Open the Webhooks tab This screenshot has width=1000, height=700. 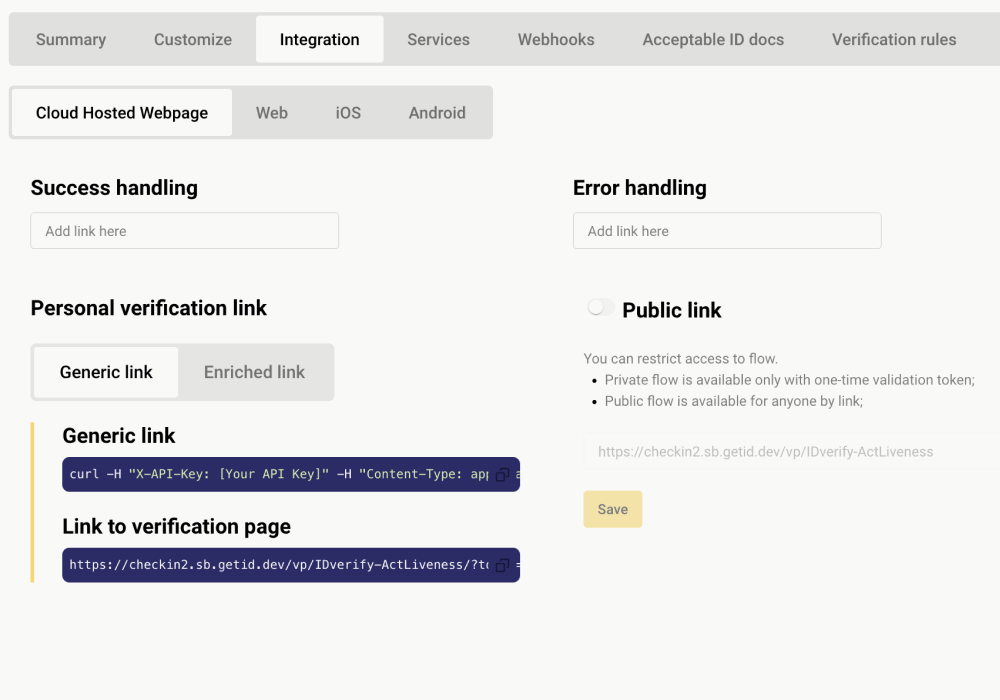coord(556,40)
